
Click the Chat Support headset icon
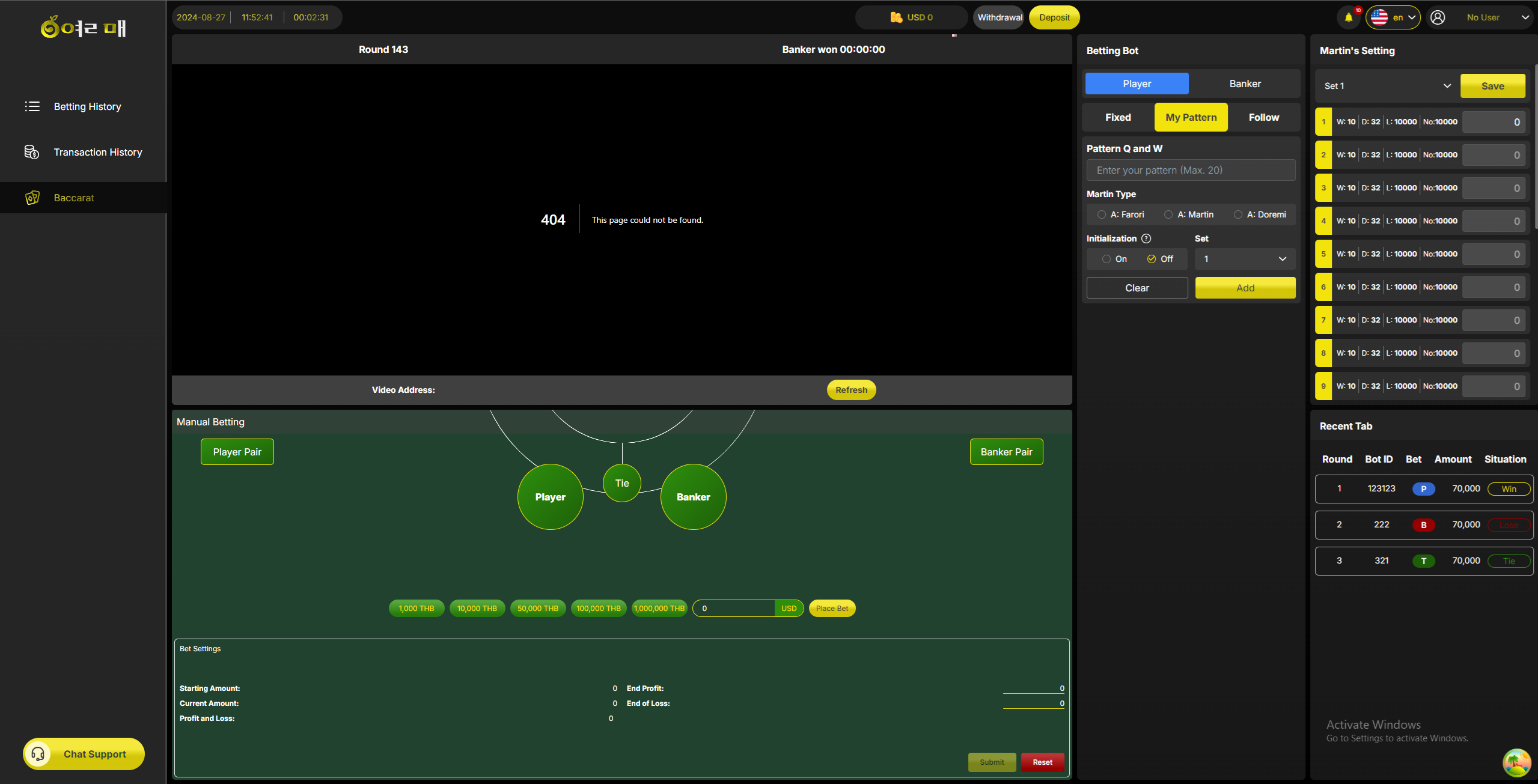pos(38,754)
